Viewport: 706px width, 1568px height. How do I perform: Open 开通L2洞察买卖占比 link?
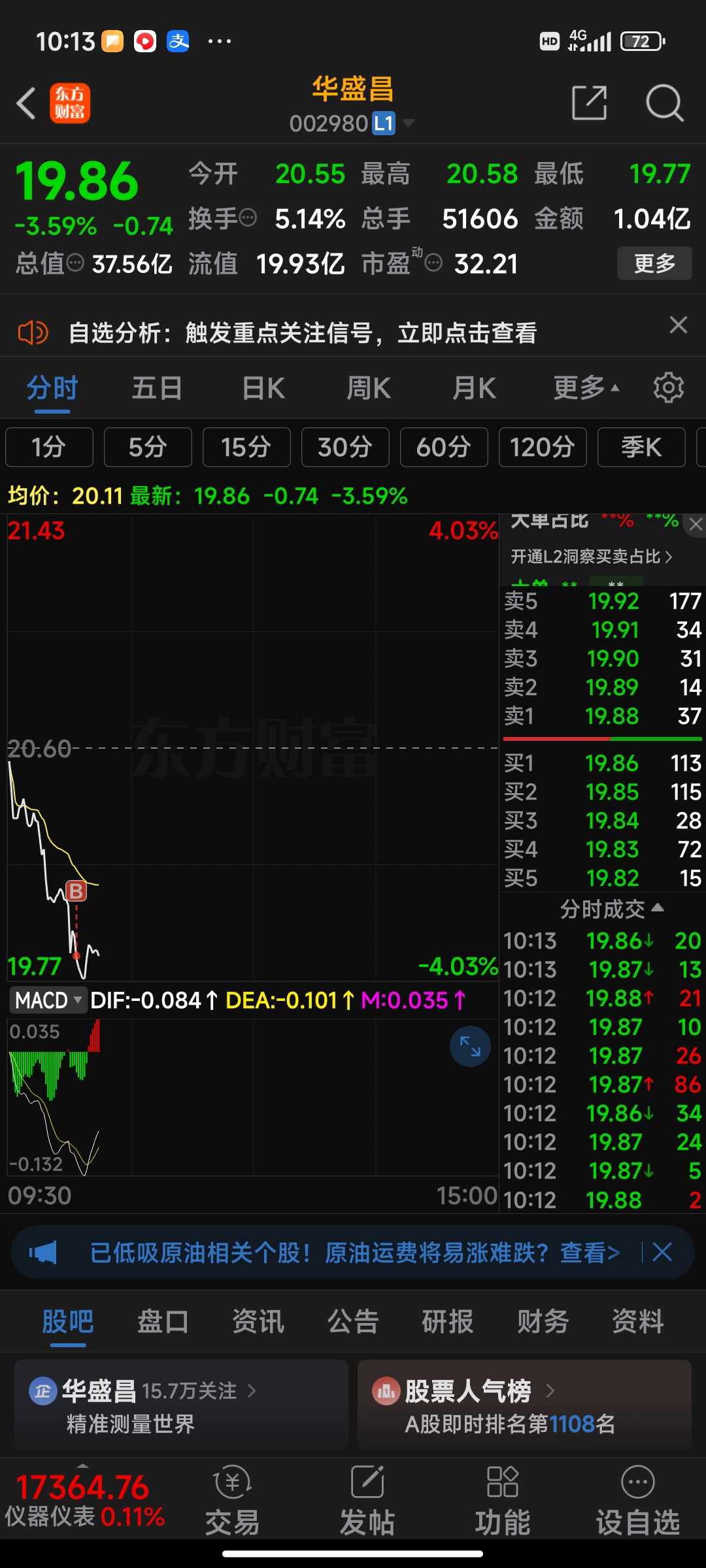pos(592,557)
